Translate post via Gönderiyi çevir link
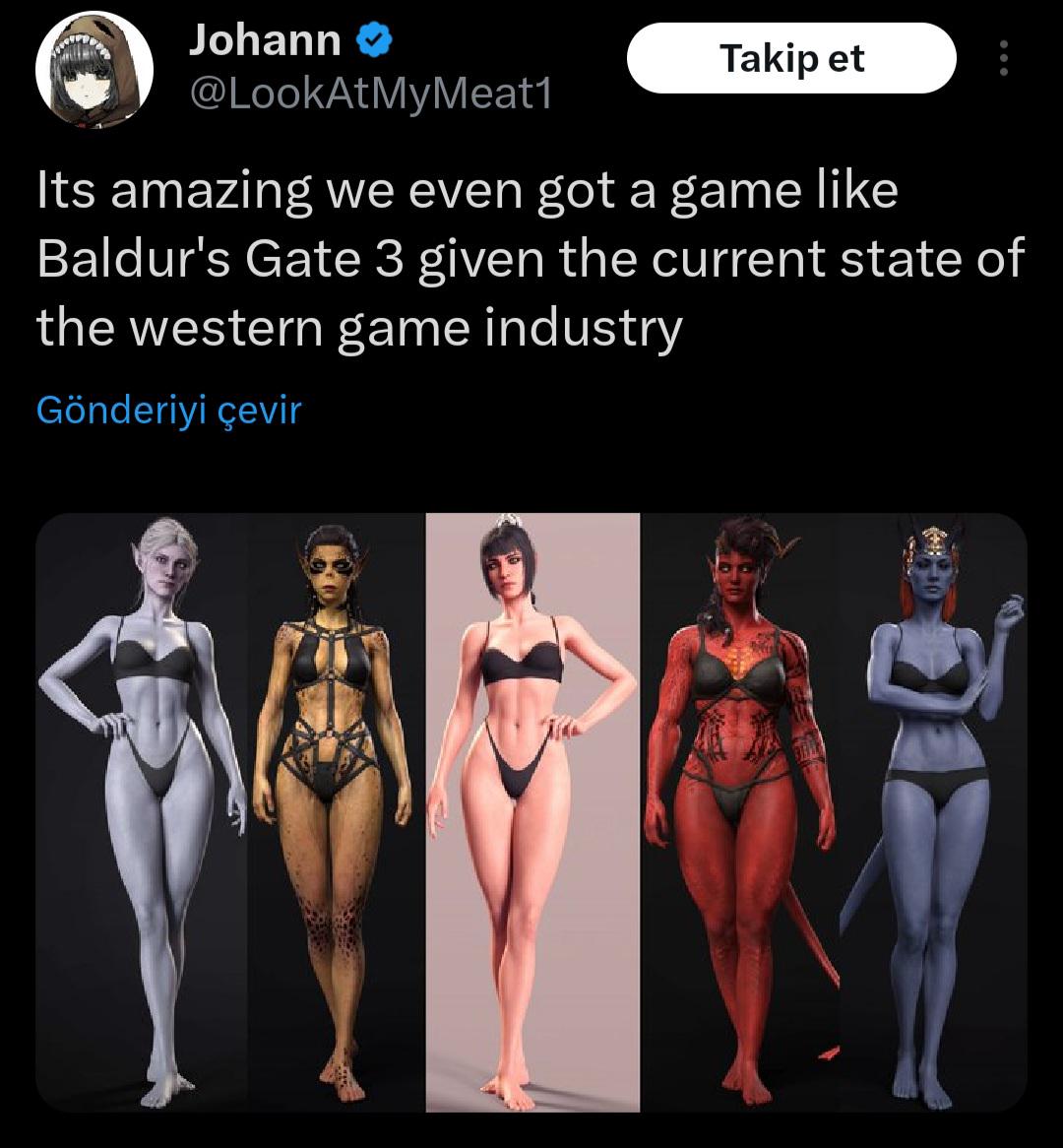This screenshot has height=1148, width=1063. tap(168, 410)
